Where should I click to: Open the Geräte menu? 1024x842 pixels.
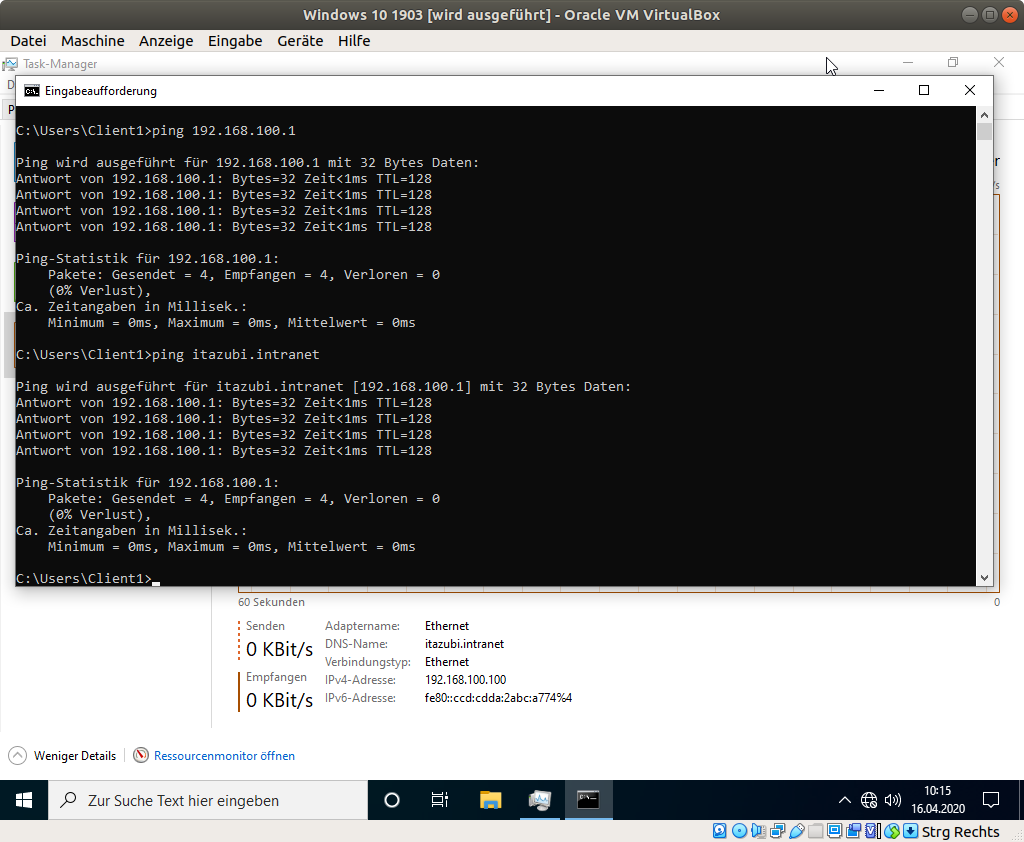(300, 40)
